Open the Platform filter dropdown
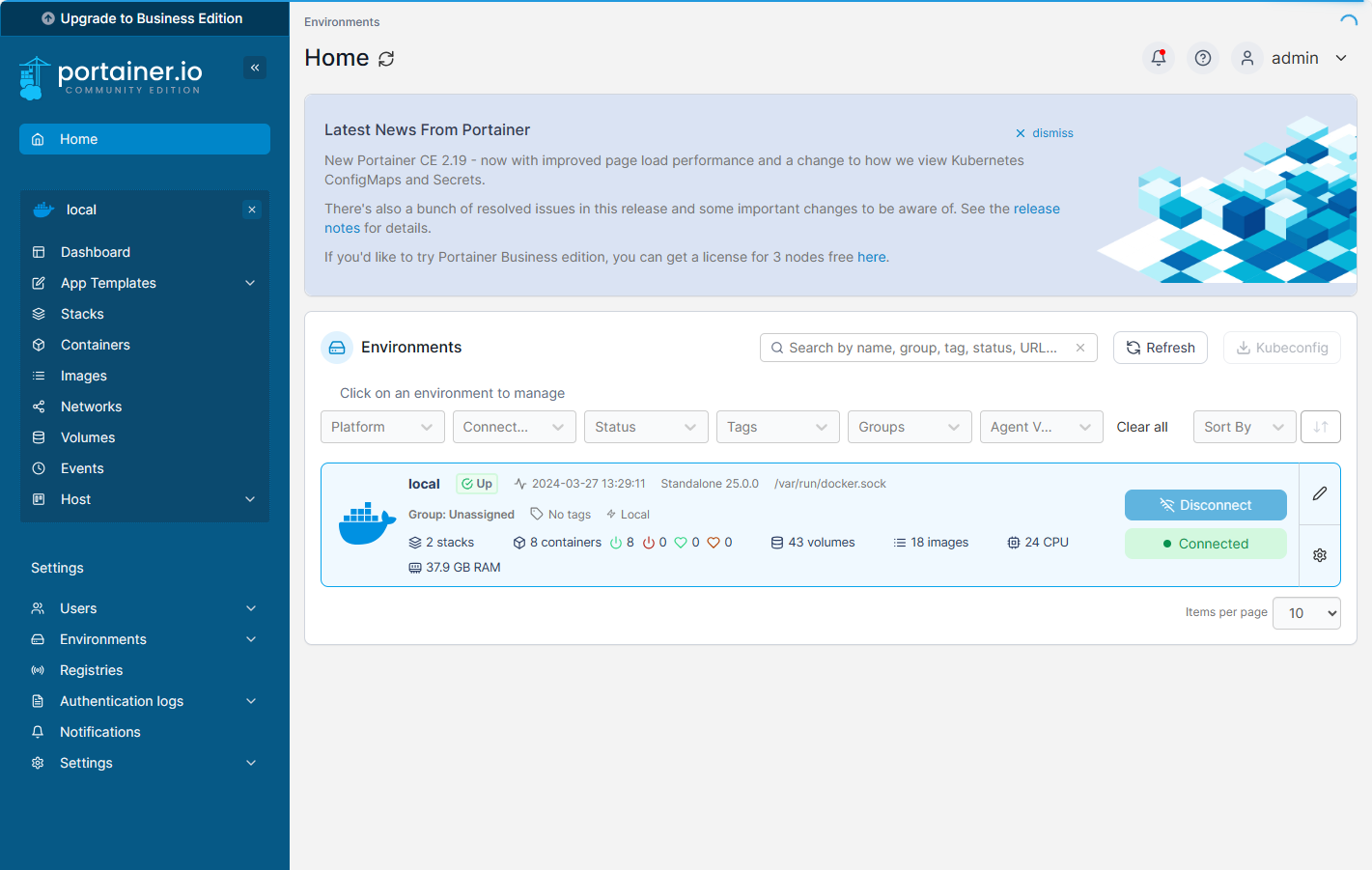The image size is (1372, 870). pyautogui.click(x=382, y=427)
